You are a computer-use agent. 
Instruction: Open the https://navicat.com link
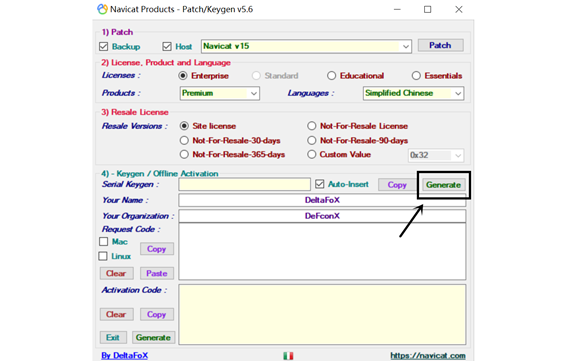pos(428,356)
